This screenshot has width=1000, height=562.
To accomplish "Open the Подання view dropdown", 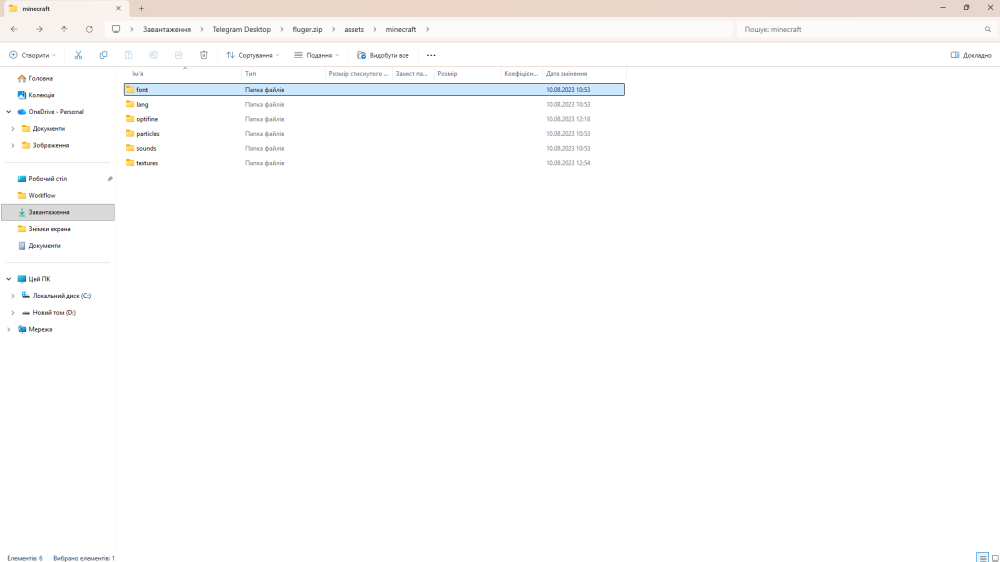I will (x=316, y=55).
